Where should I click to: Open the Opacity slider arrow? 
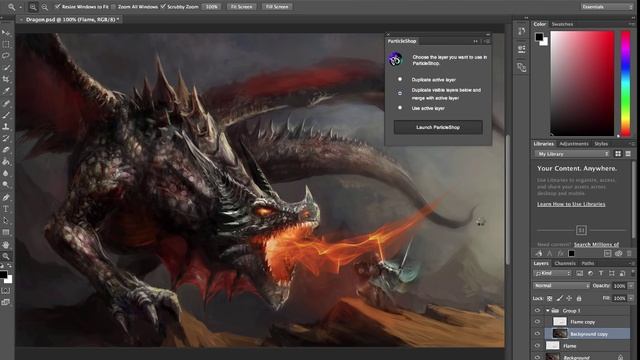pyautogui.click(x=631, y=286)
